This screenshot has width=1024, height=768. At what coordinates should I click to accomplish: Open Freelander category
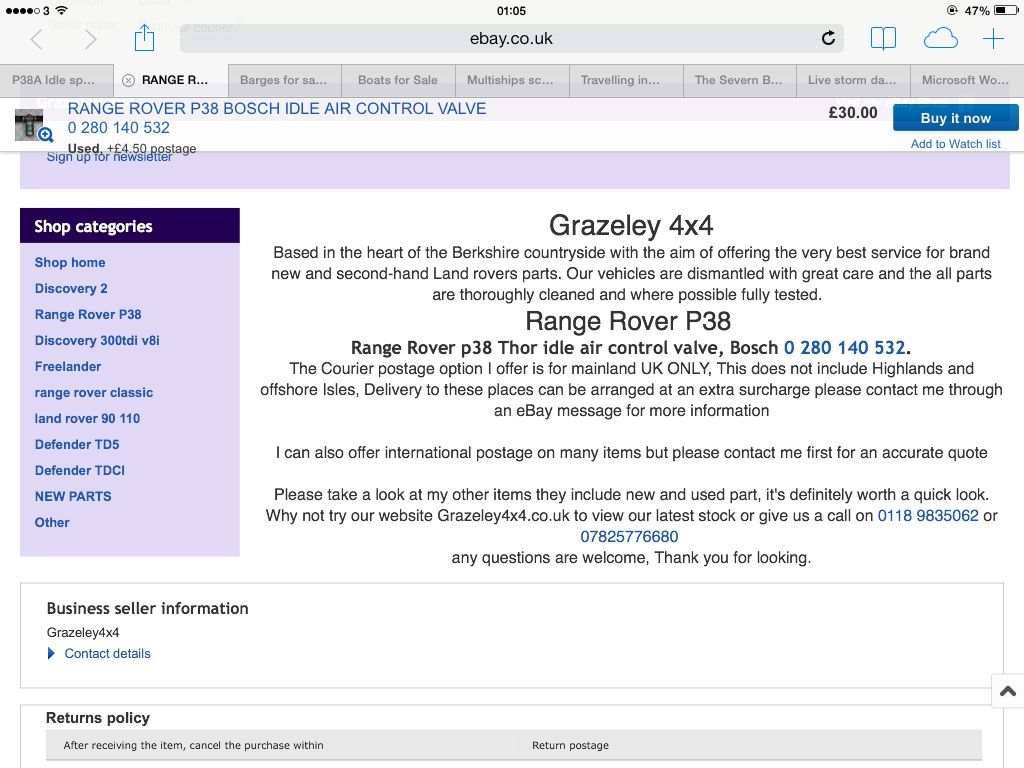coord(68,366)
